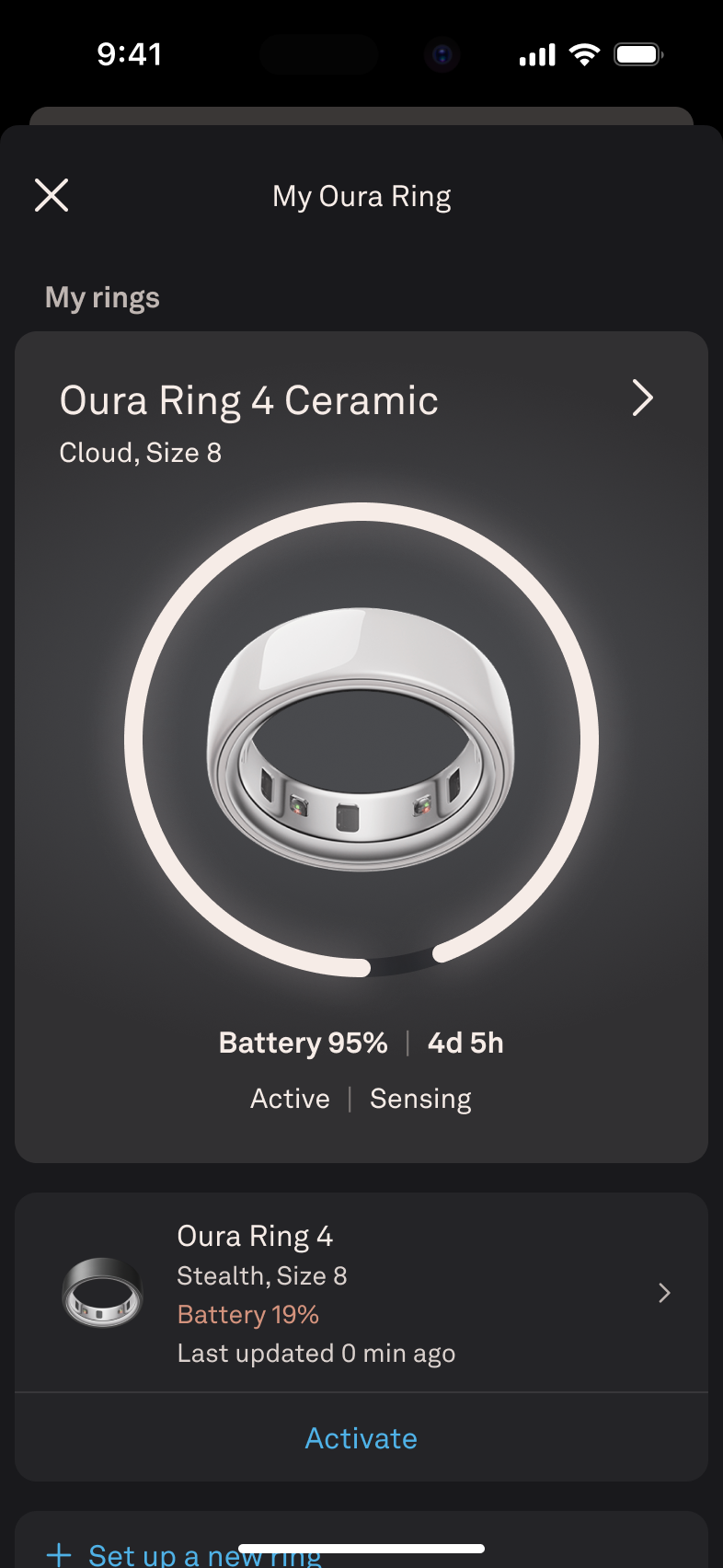Tap the Wi-Fi status bar icon

584,54
